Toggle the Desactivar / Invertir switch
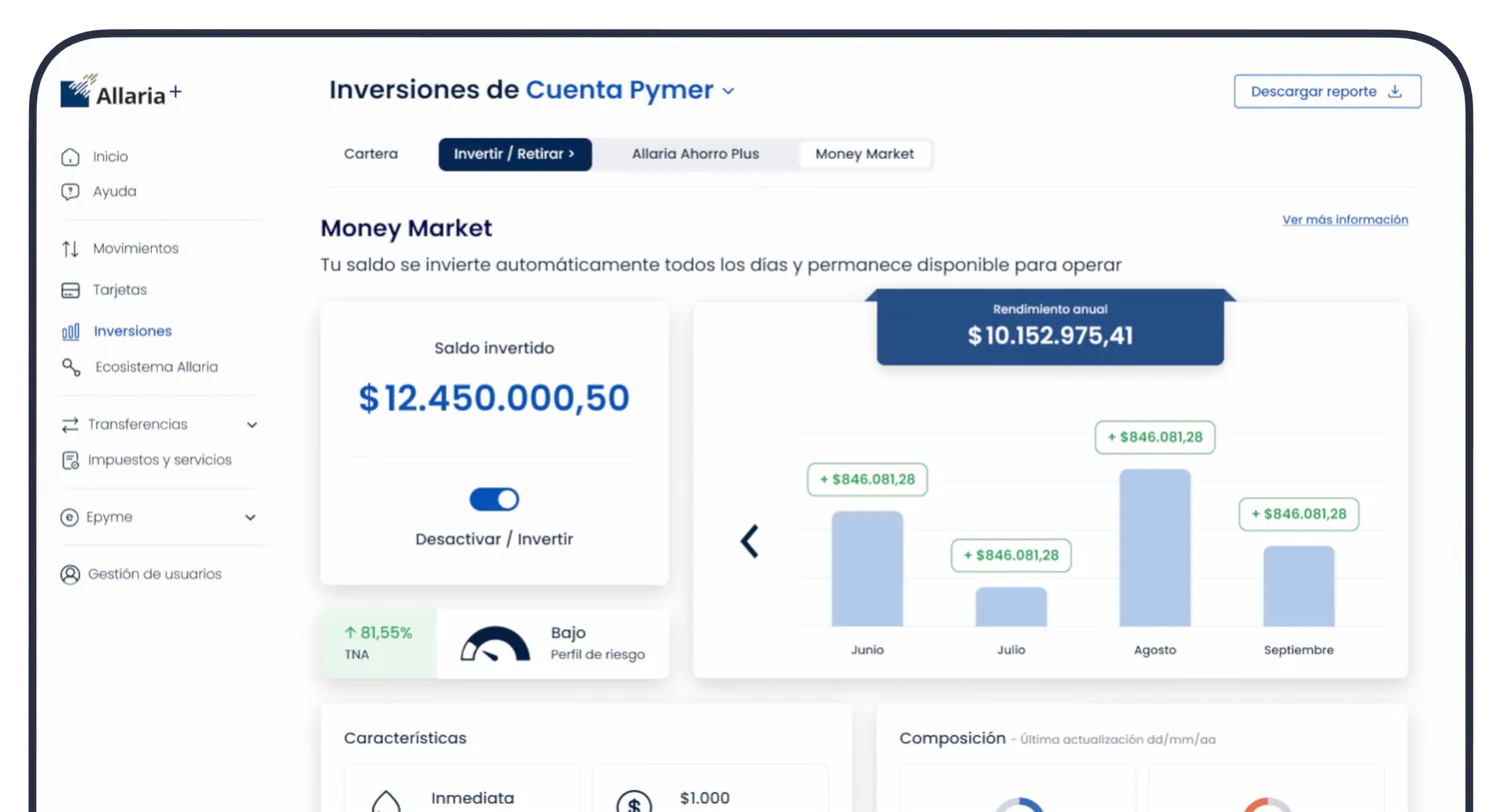Screen dimensions: 1499x812 coord(494,499)
